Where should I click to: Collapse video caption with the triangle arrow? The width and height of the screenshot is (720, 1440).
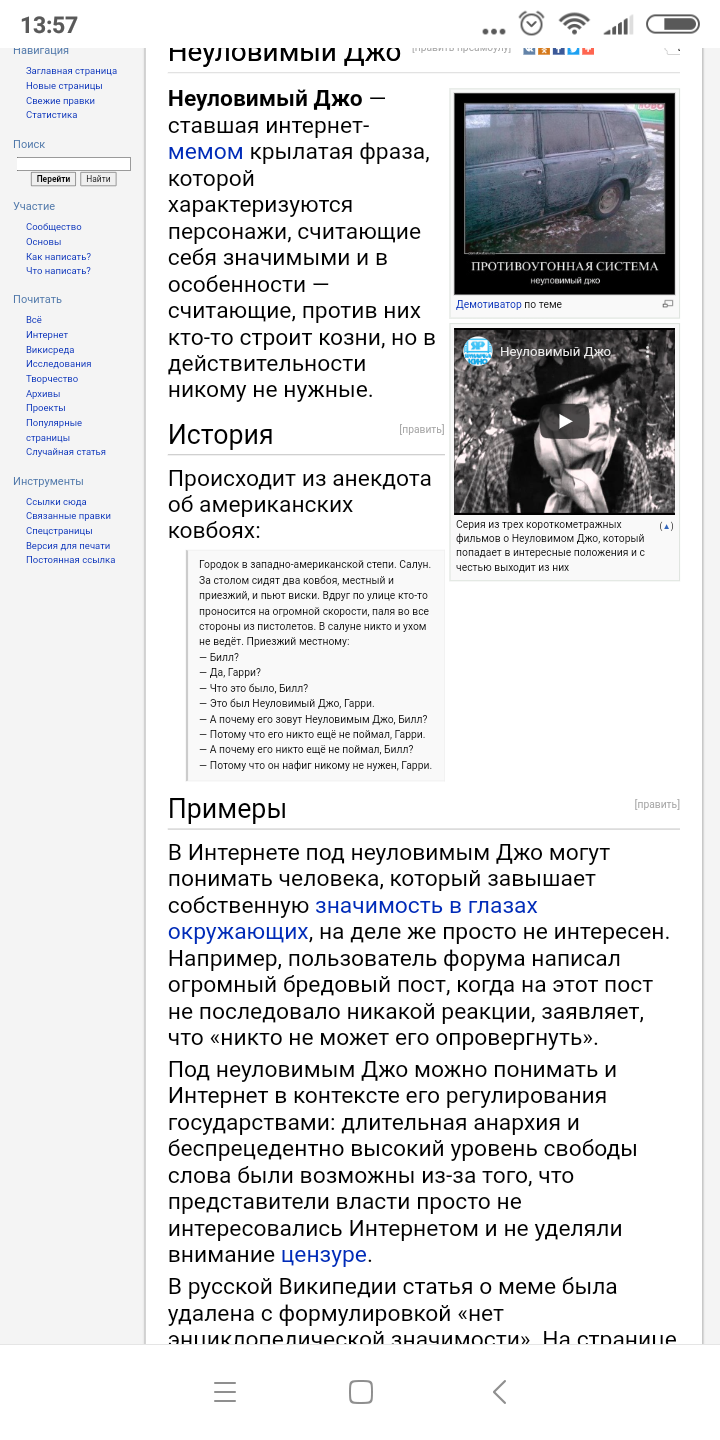coord(666,526)
